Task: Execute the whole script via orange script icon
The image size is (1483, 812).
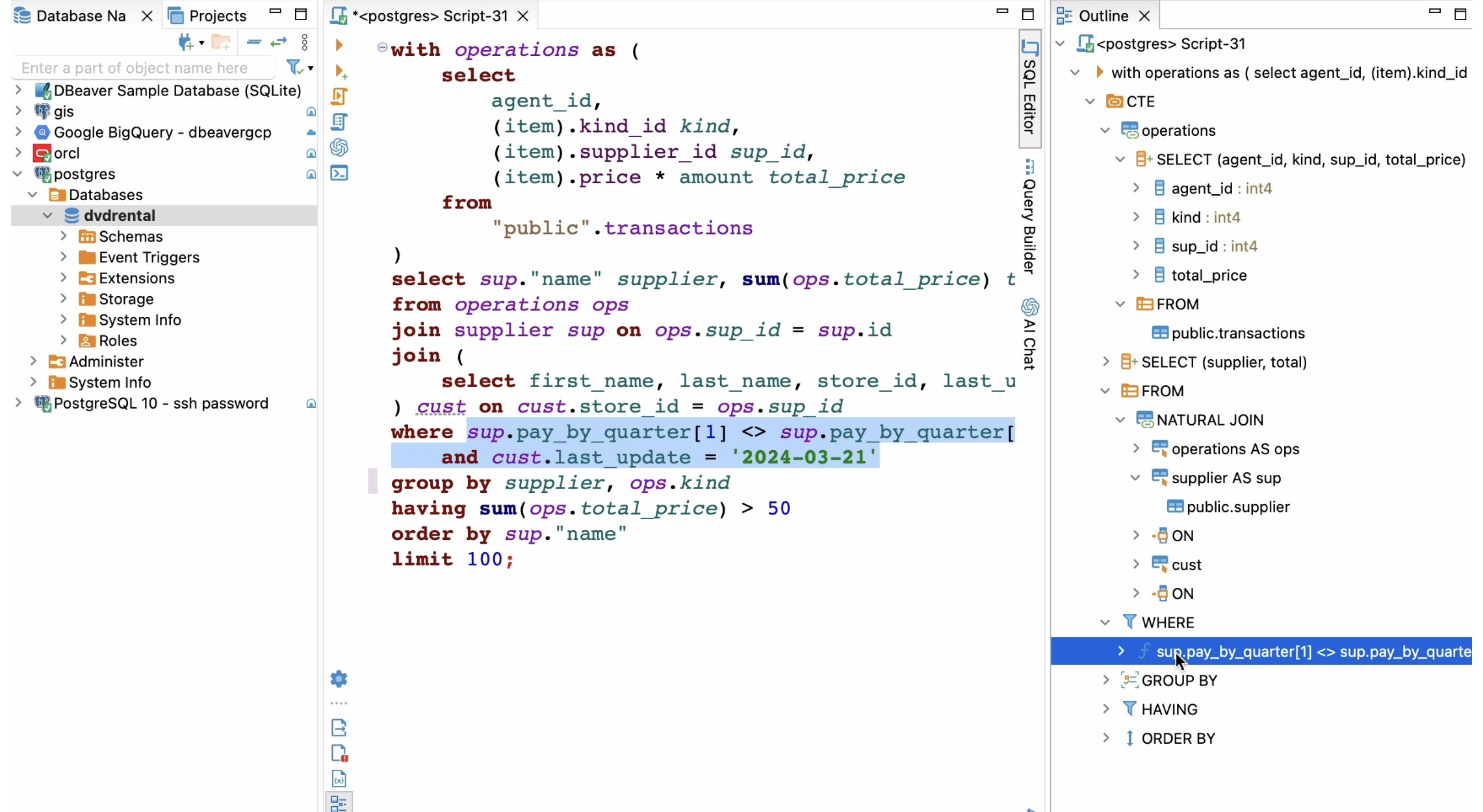Action: point(340,96)
